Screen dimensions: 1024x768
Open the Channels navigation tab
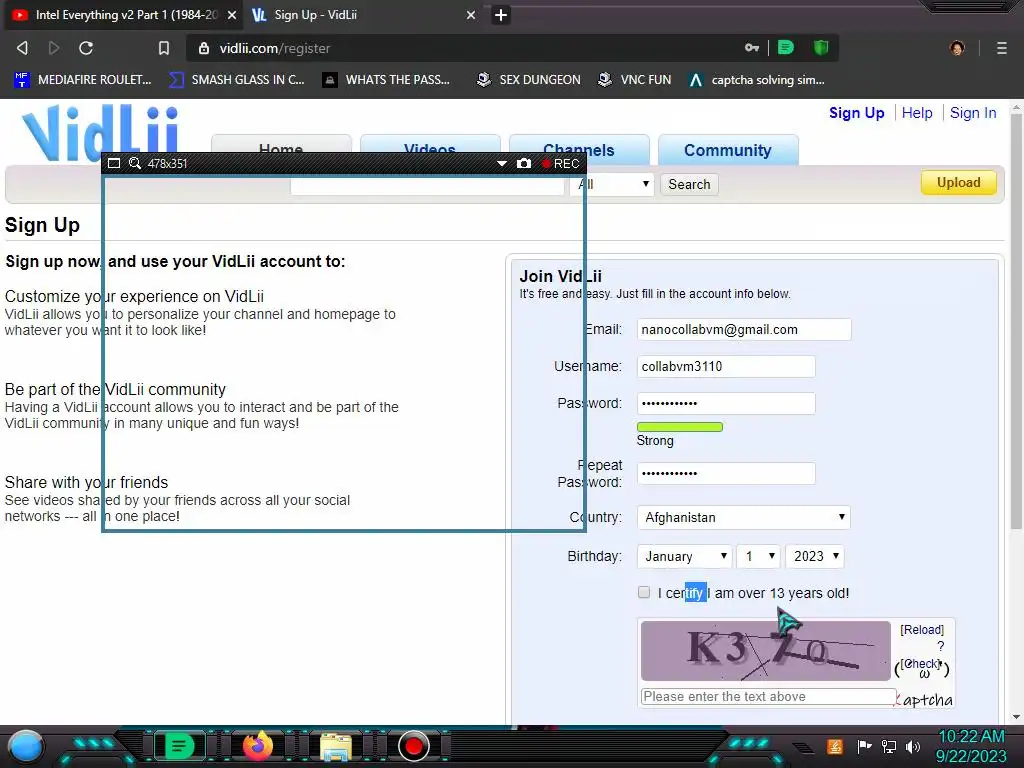[x=579, y=150]
